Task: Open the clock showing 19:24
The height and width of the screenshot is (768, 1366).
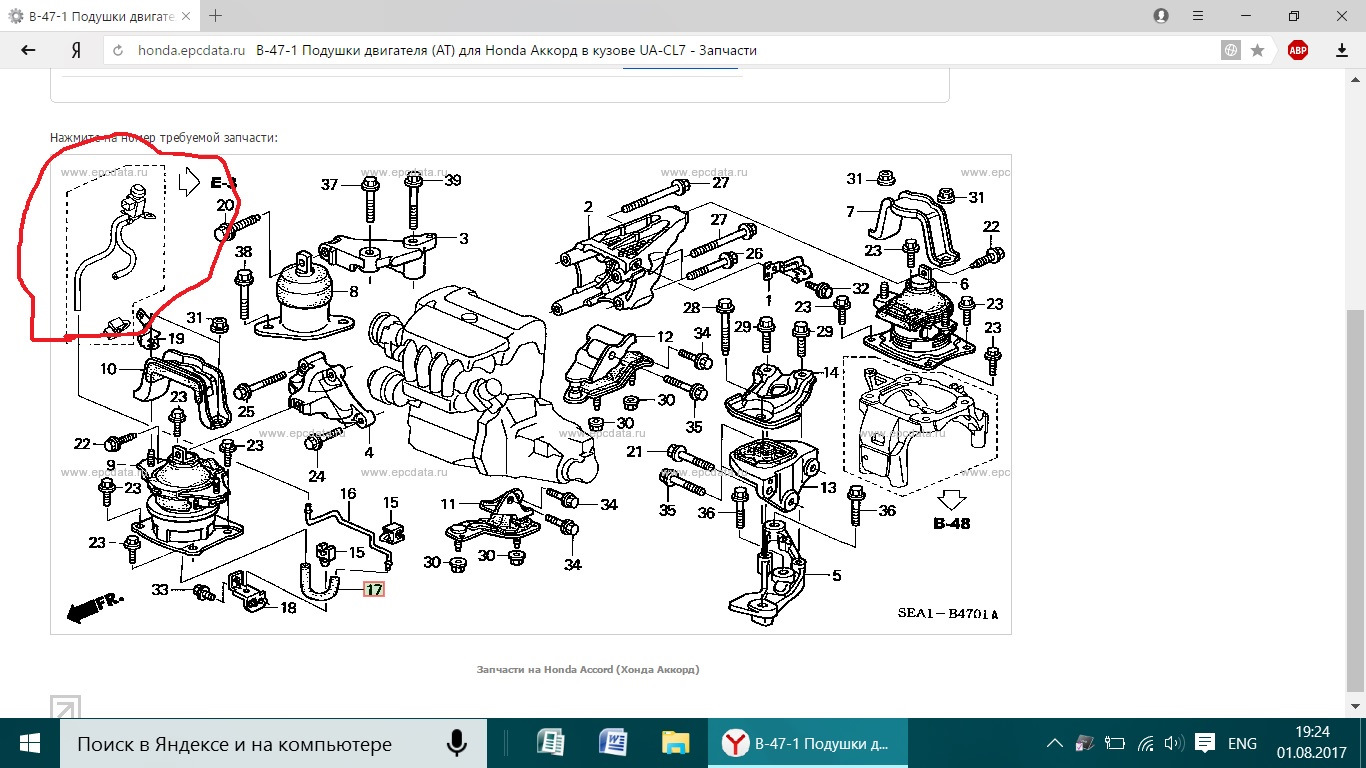Action: [x=1312, y=743]
